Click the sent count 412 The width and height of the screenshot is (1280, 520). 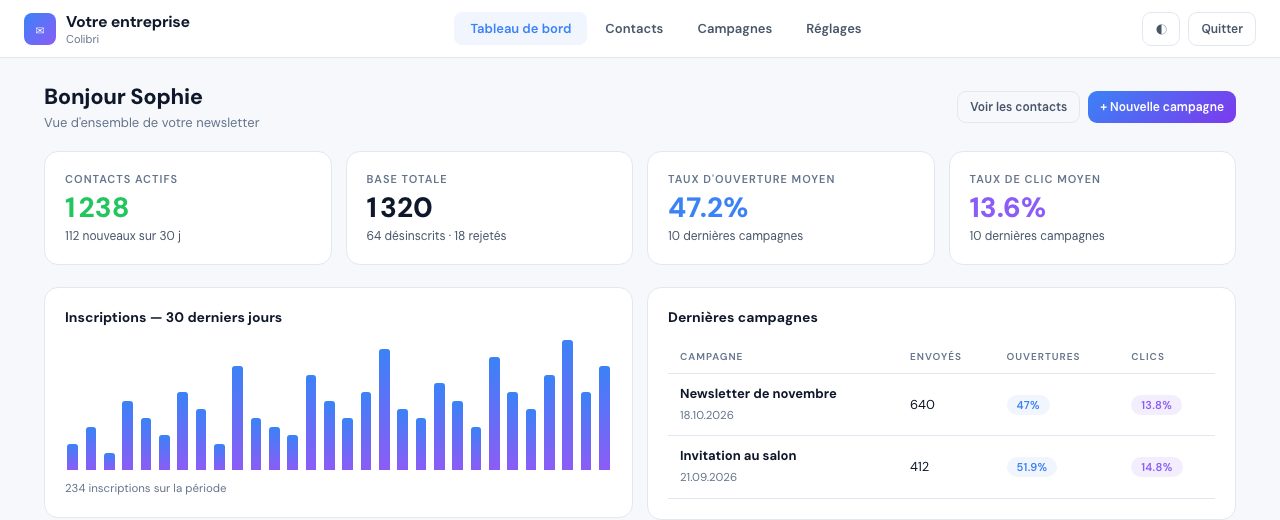click(920, 467)
